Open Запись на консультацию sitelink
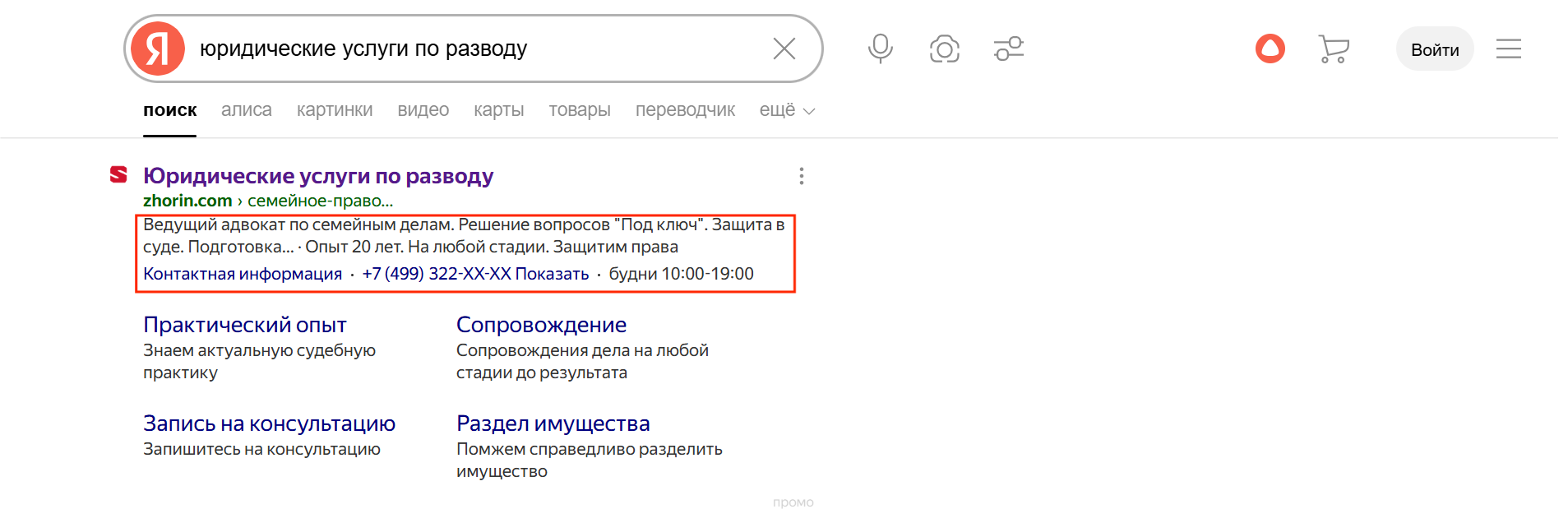Image resolution: width=1568 pixels, height=509 pixels. [x=269, y=423]
